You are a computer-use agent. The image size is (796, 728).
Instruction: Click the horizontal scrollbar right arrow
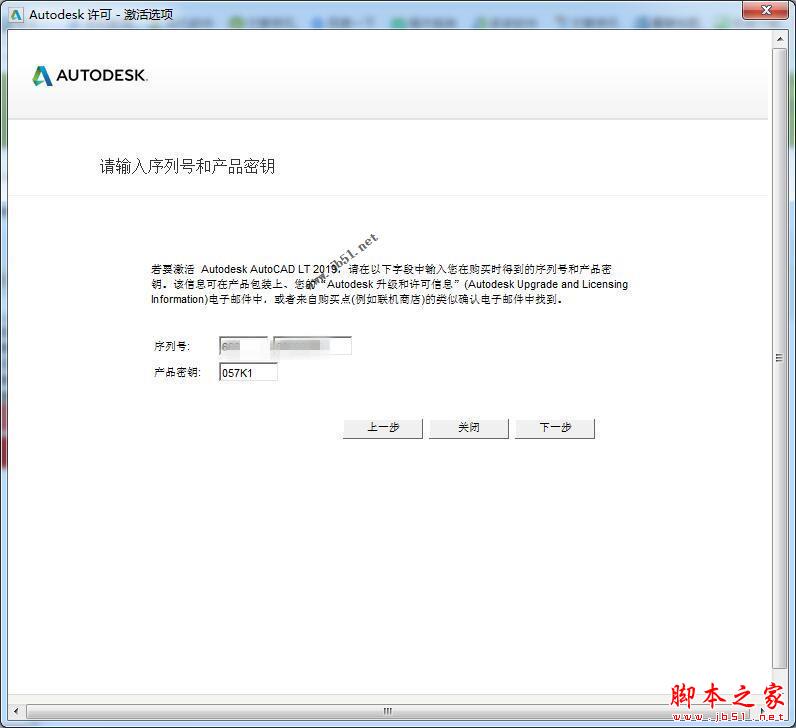click(763, 711)
